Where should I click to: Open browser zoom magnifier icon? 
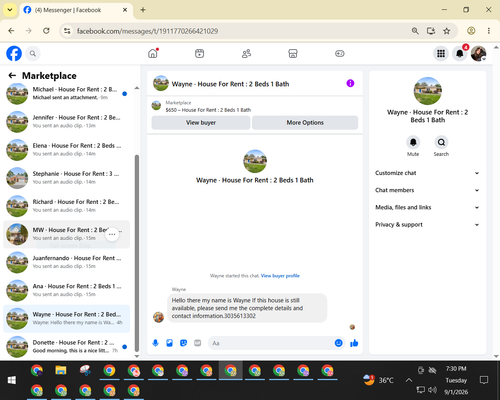point(415,31)
